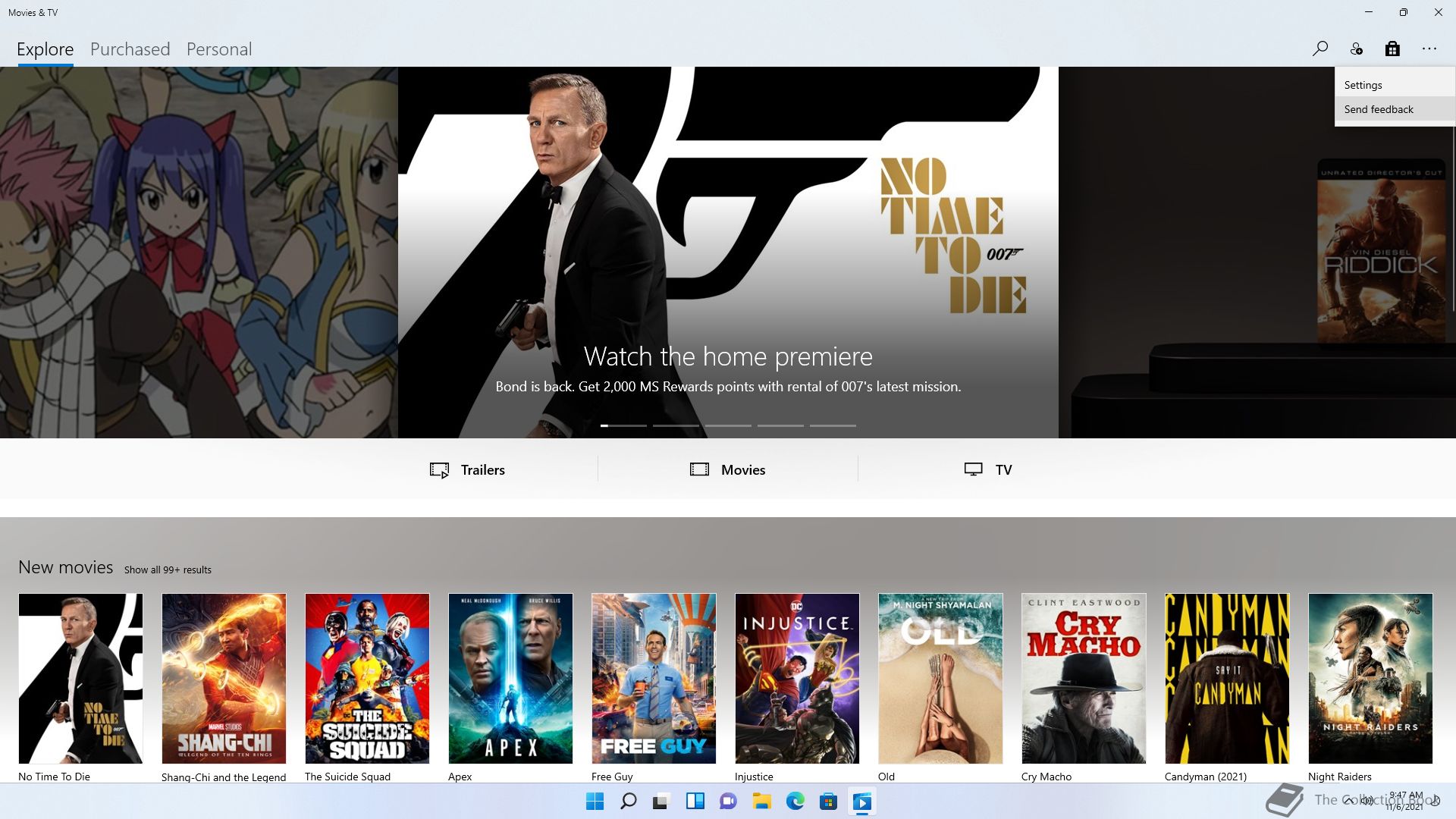Click the Cry Macho title text
Image resolution: width=1456 pixels, height=819 pixels.
(x=1046, y=777)
